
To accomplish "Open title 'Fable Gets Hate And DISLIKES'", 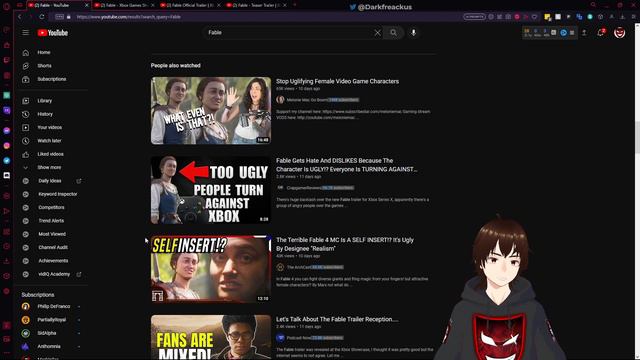I will point(347,165).
